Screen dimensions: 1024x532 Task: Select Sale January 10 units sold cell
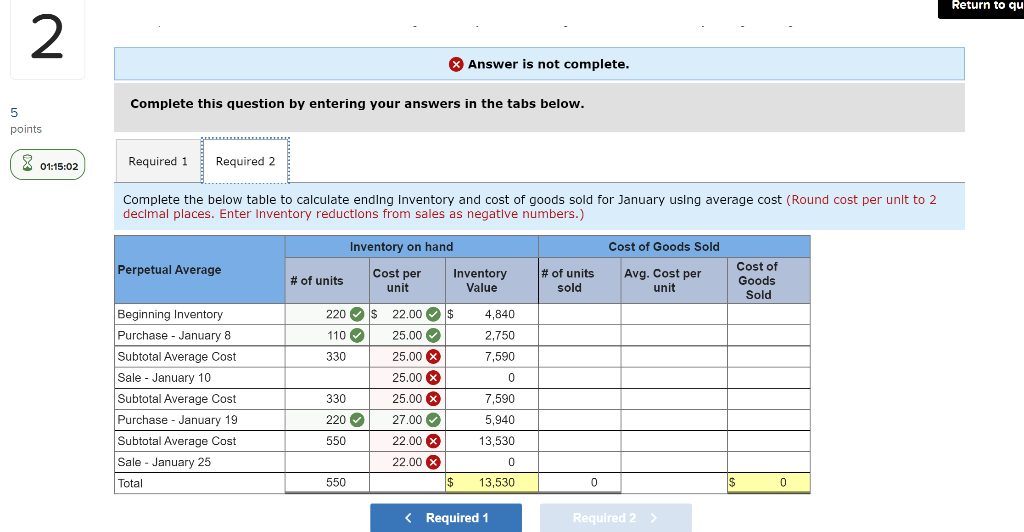coord(580,377)
